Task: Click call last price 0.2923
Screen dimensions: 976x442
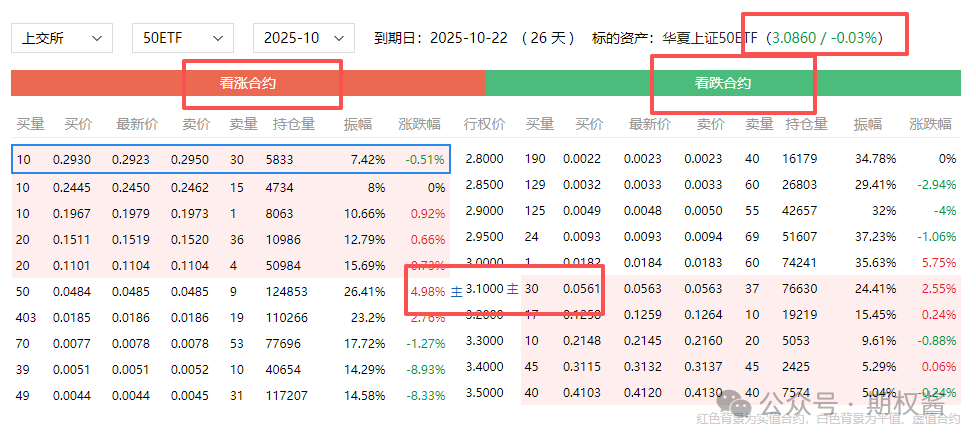Action: point(131,161)
